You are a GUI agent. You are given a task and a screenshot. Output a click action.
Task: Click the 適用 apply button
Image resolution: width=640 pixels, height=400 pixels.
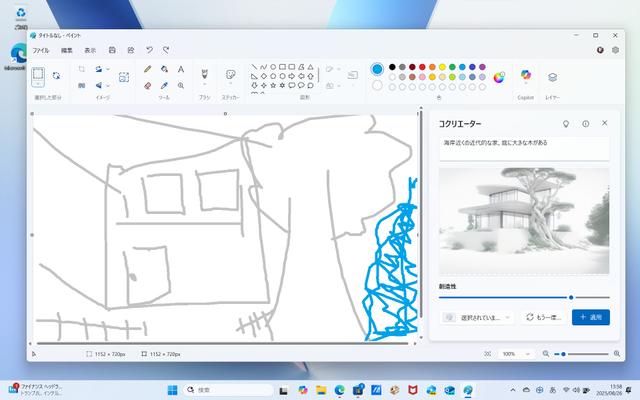(x=590, y=317)
